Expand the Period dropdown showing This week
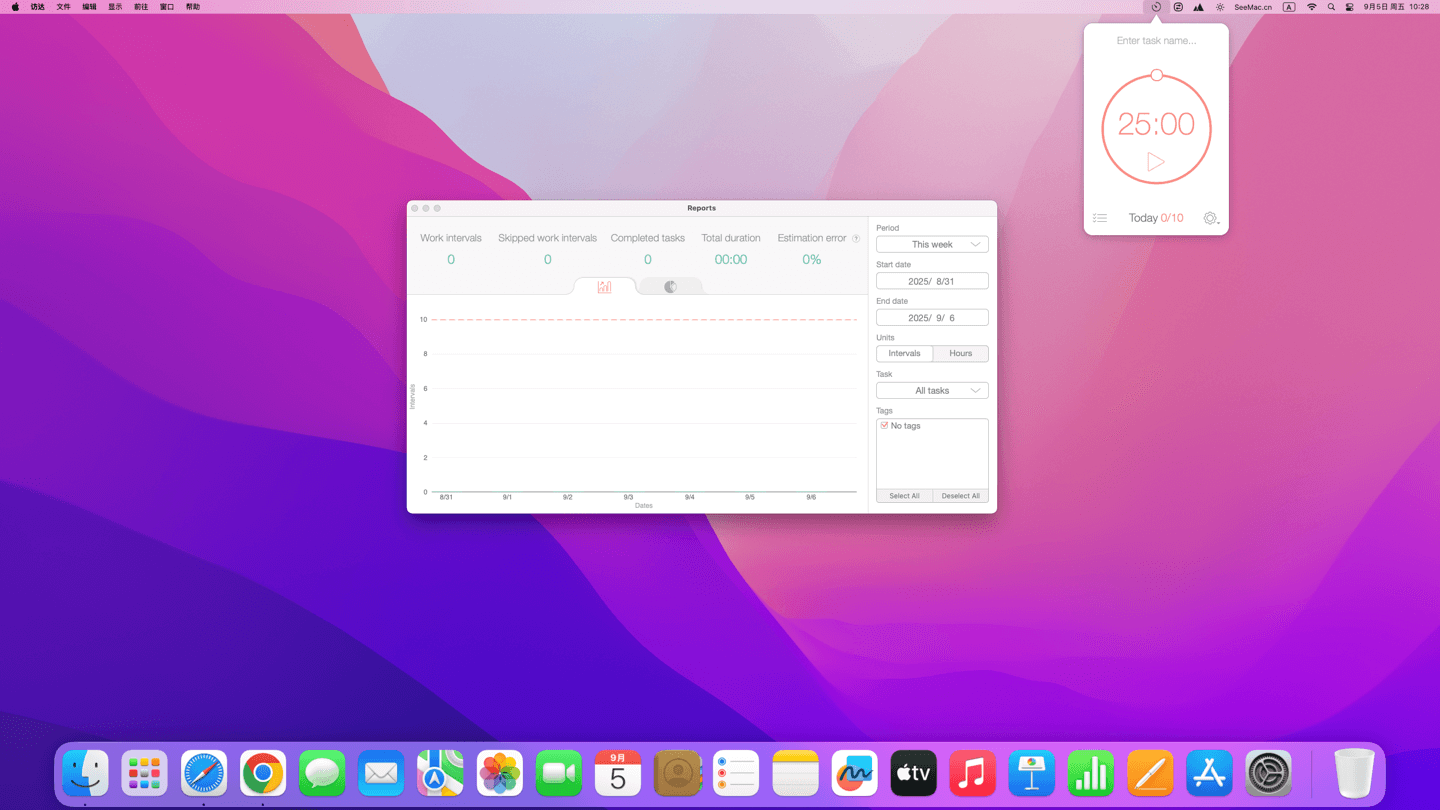Screen dimensions: 1440x810 click(x=932, y=245)
